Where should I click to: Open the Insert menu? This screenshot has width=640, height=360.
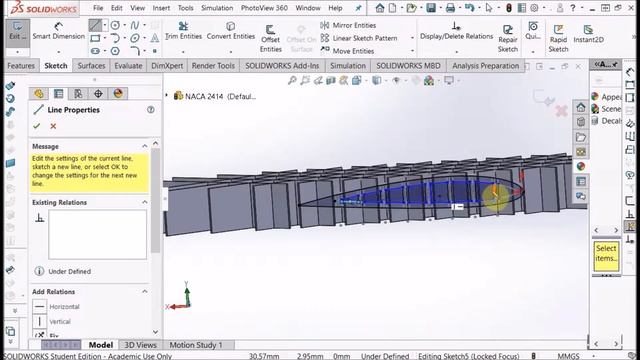[x=161, y=8]
